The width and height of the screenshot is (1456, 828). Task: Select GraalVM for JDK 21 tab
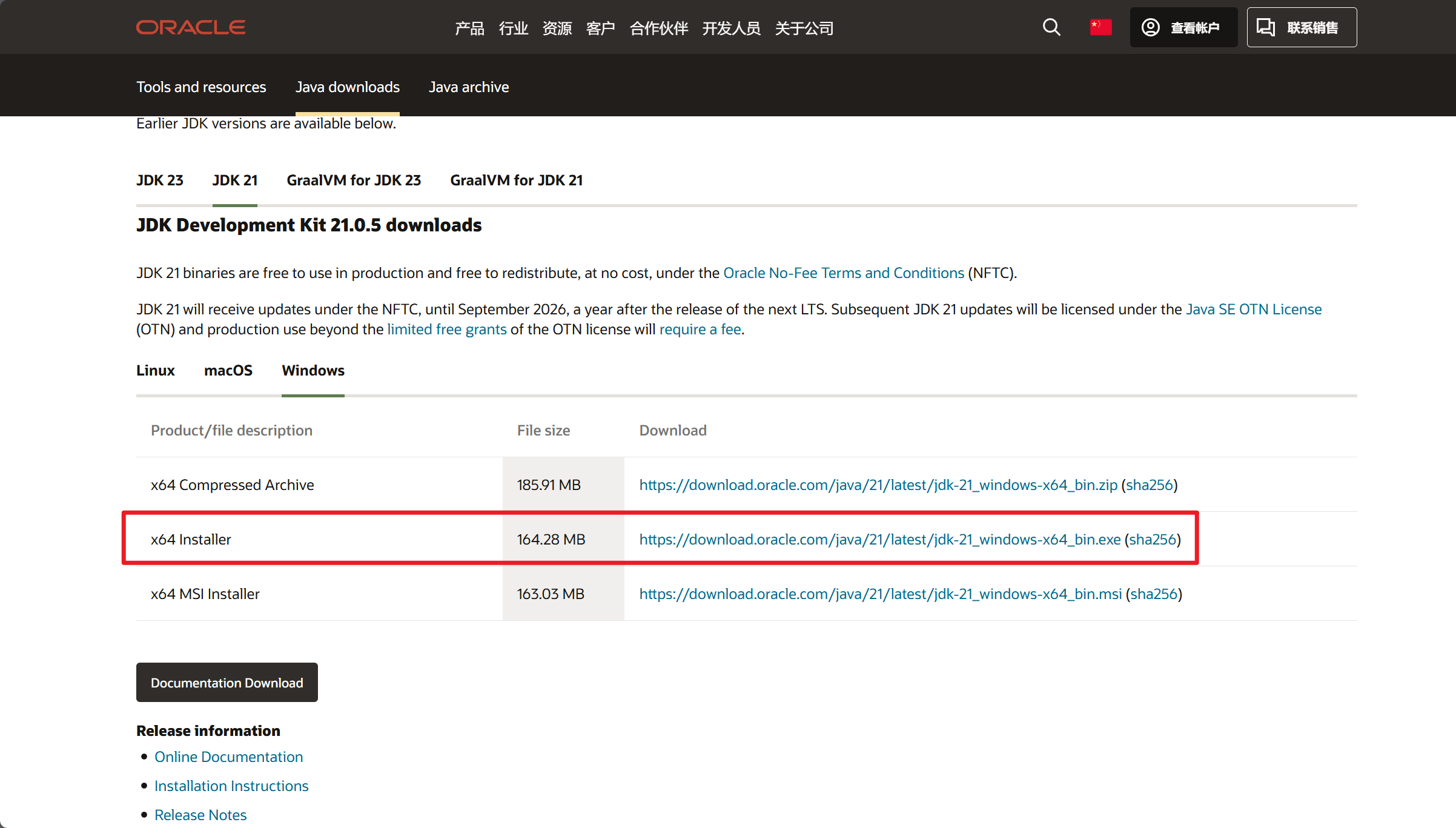pyautogui.click(x=516, y=181)
